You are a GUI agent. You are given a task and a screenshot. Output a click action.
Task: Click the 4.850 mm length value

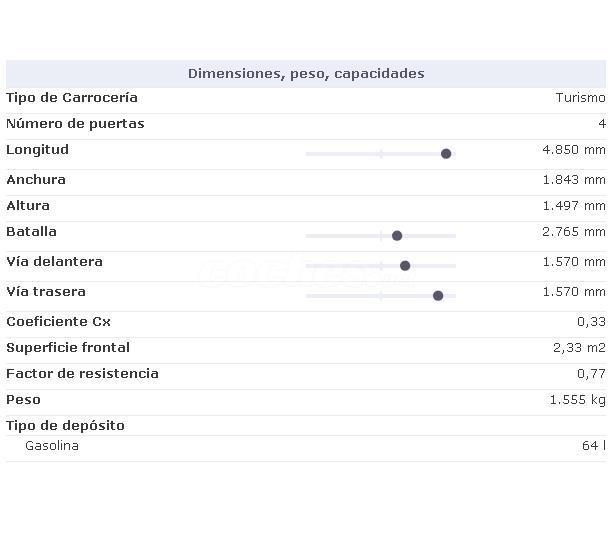tap(573, 150)
